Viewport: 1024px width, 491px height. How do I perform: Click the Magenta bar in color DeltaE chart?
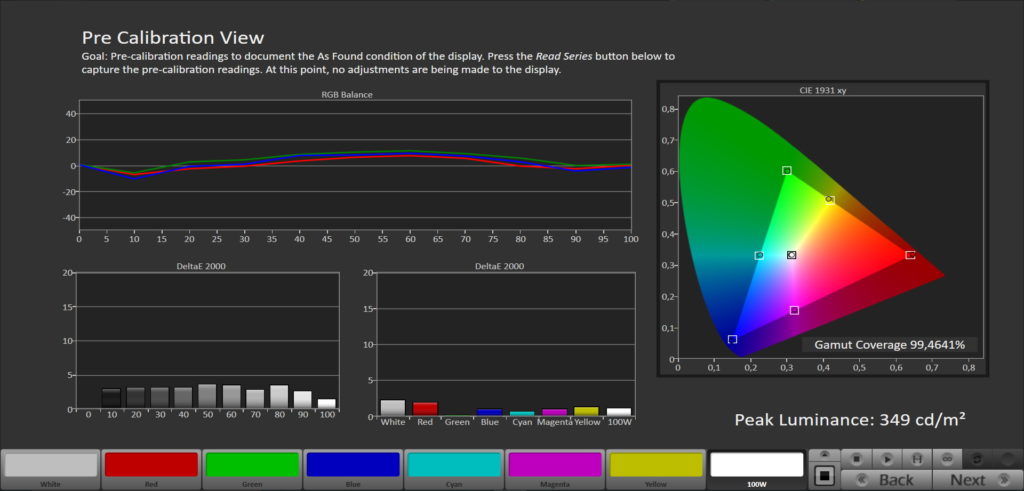[554, 413]
